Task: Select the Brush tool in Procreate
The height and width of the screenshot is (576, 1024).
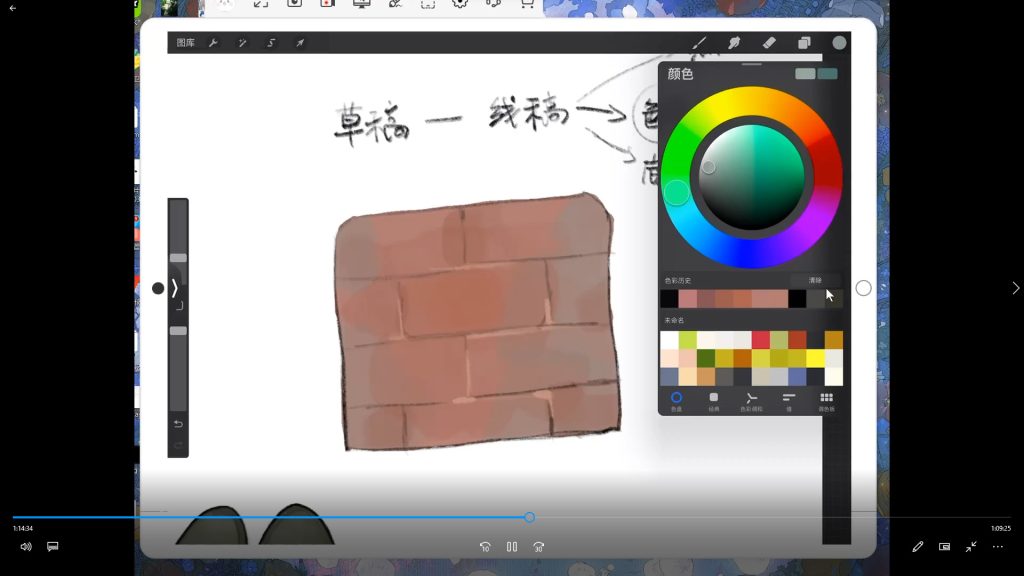Action: point(700,43)
